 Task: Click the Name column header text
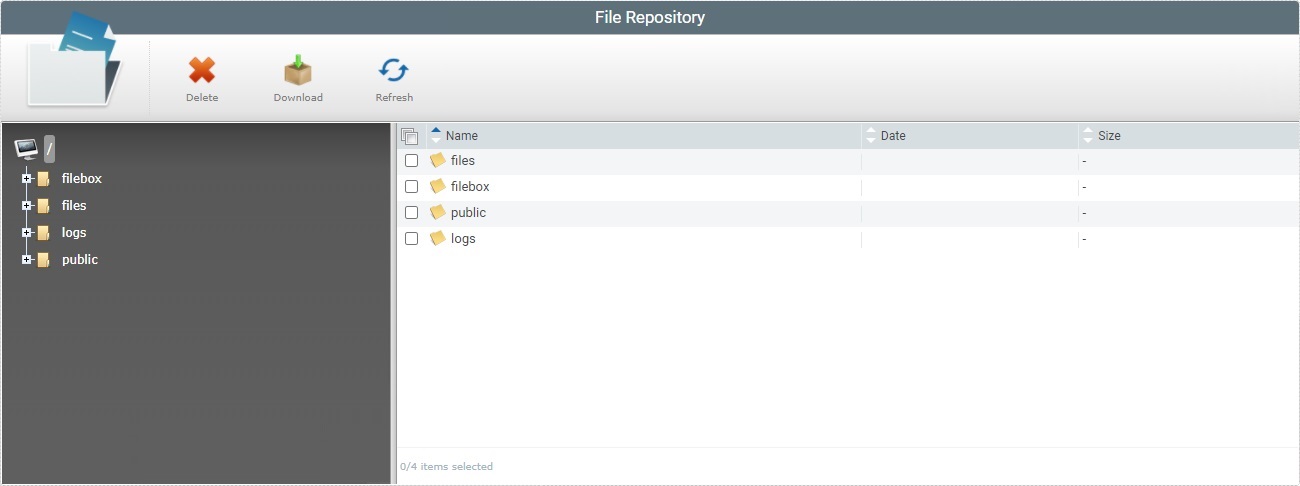pos(462,136)
